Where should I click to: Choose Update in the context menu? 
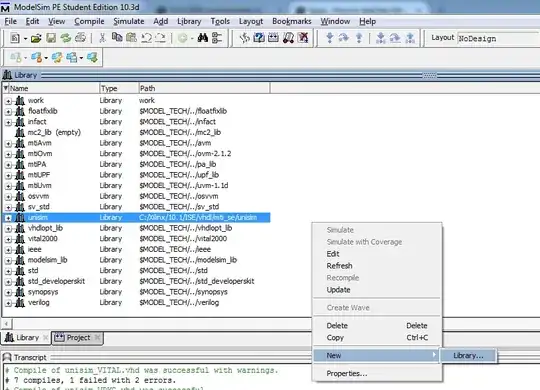377,290
